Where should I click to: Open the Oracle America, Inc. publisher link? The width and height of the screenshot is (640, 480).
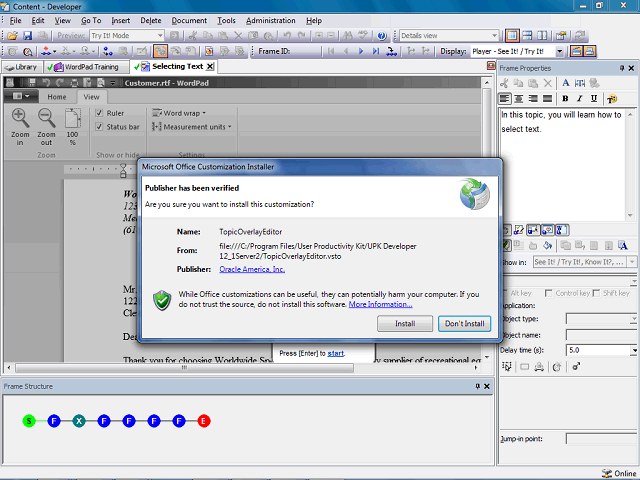pyautogui.click(x=252, y=269)
